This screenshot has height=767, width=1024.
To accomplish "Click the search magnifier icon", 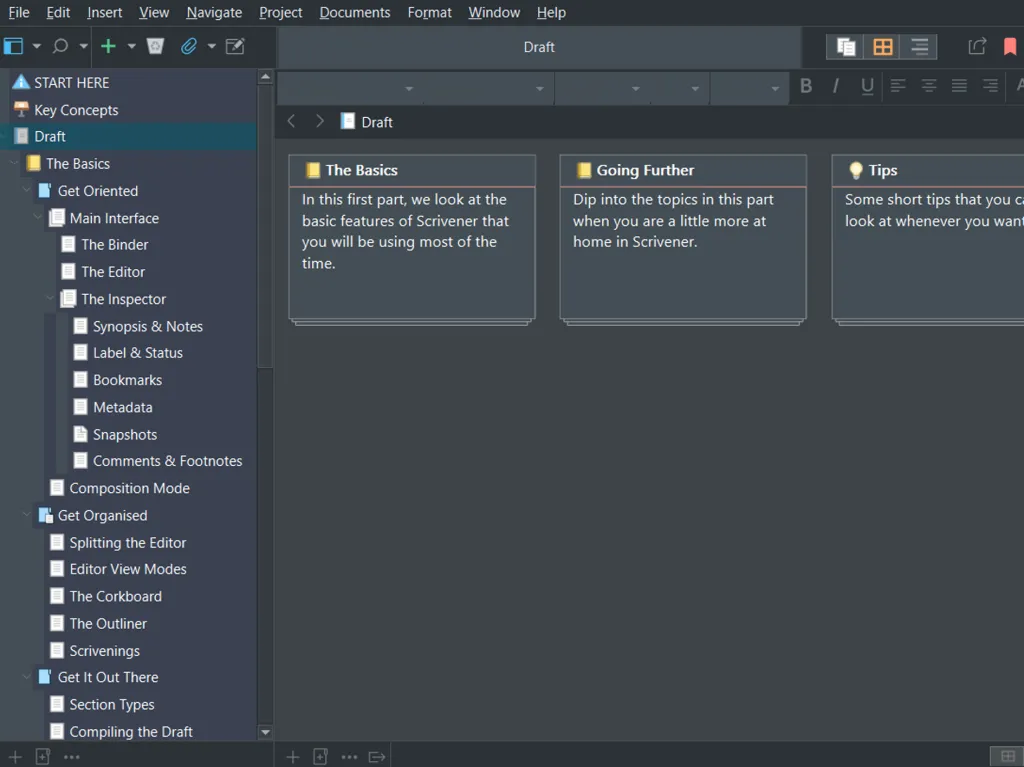I will 60,46.
